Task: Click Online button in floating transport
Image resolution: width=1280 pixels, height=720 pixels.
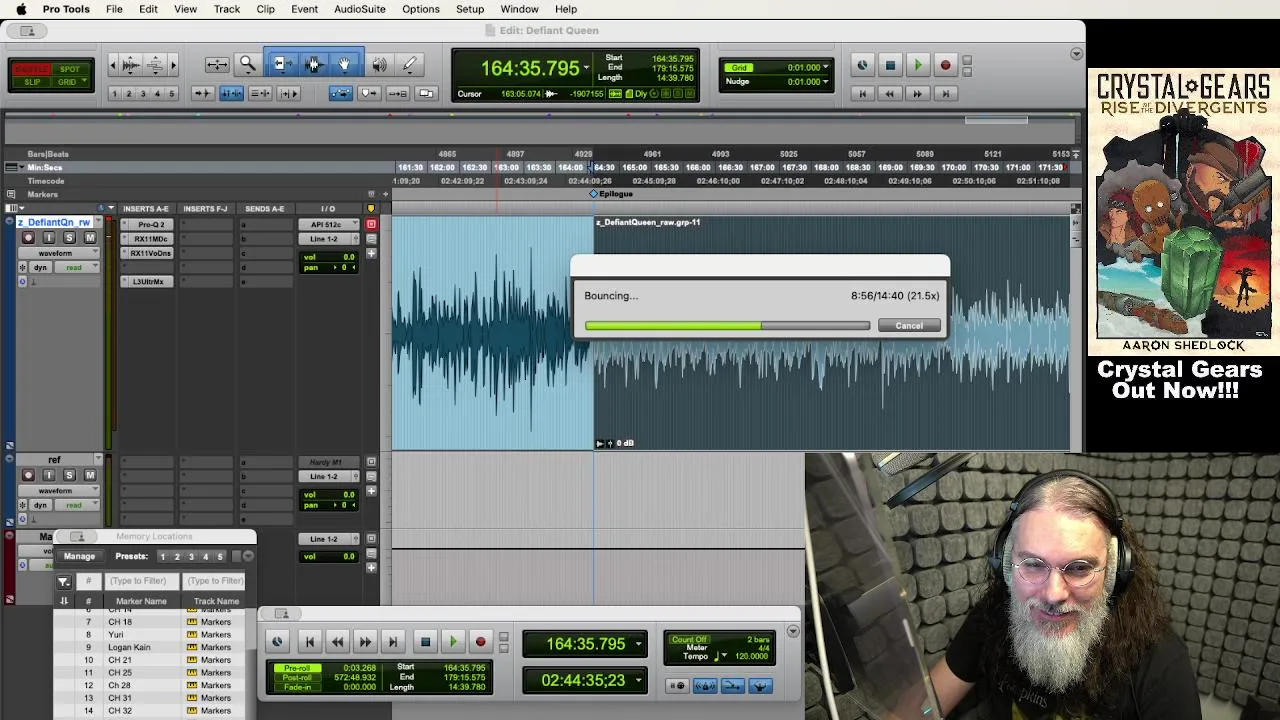Action: (x=277, y=642)
